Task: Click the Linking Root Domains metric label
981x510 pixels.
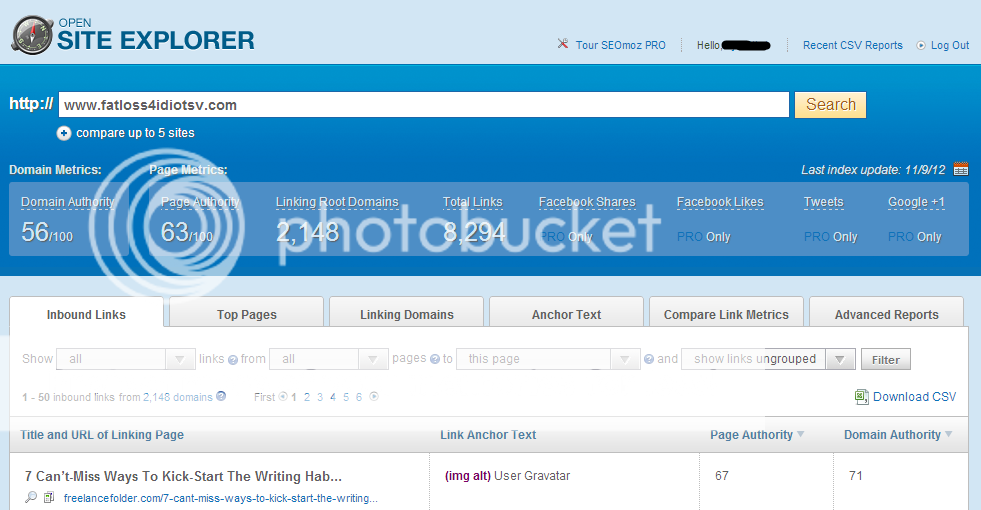Action: coord(337,201)
